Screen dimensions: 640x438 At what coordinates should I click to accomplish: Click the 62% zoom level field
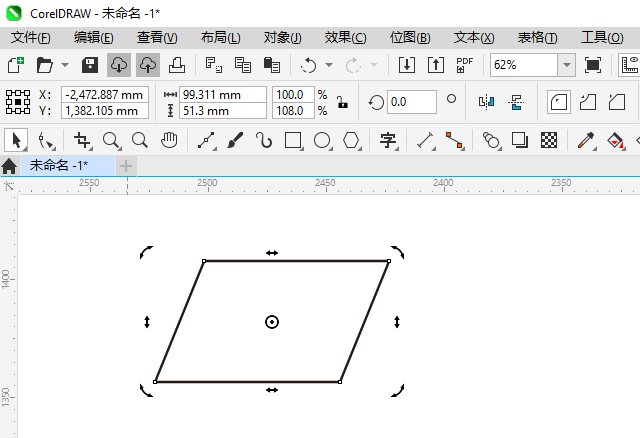[524, 65]
